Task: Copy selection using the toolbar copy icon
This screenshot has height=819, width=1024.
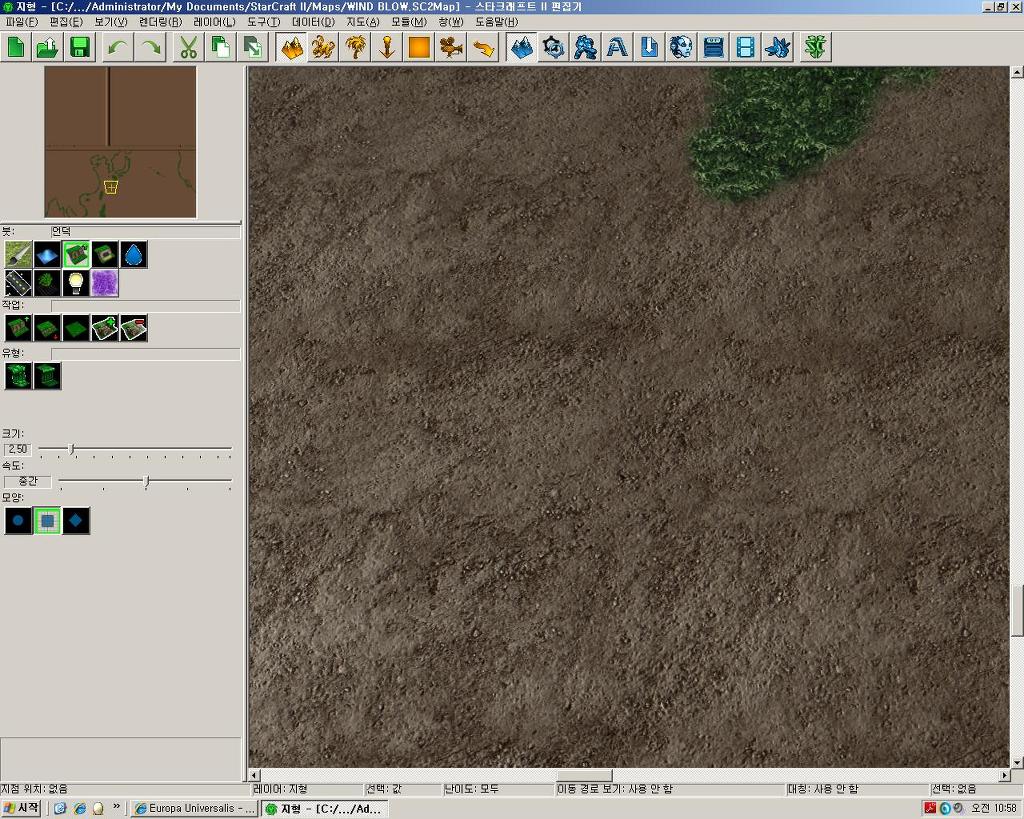Action: pos(221,48)
